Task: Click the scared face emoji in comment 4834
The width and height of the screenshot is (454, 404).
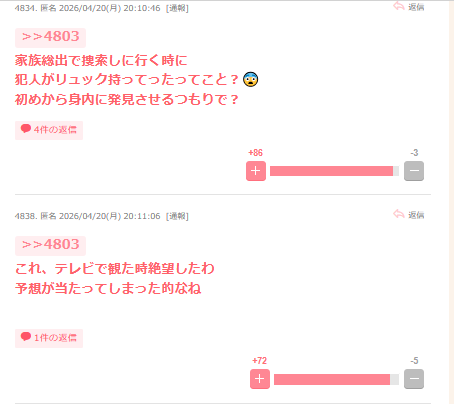Action: (250, 80)
